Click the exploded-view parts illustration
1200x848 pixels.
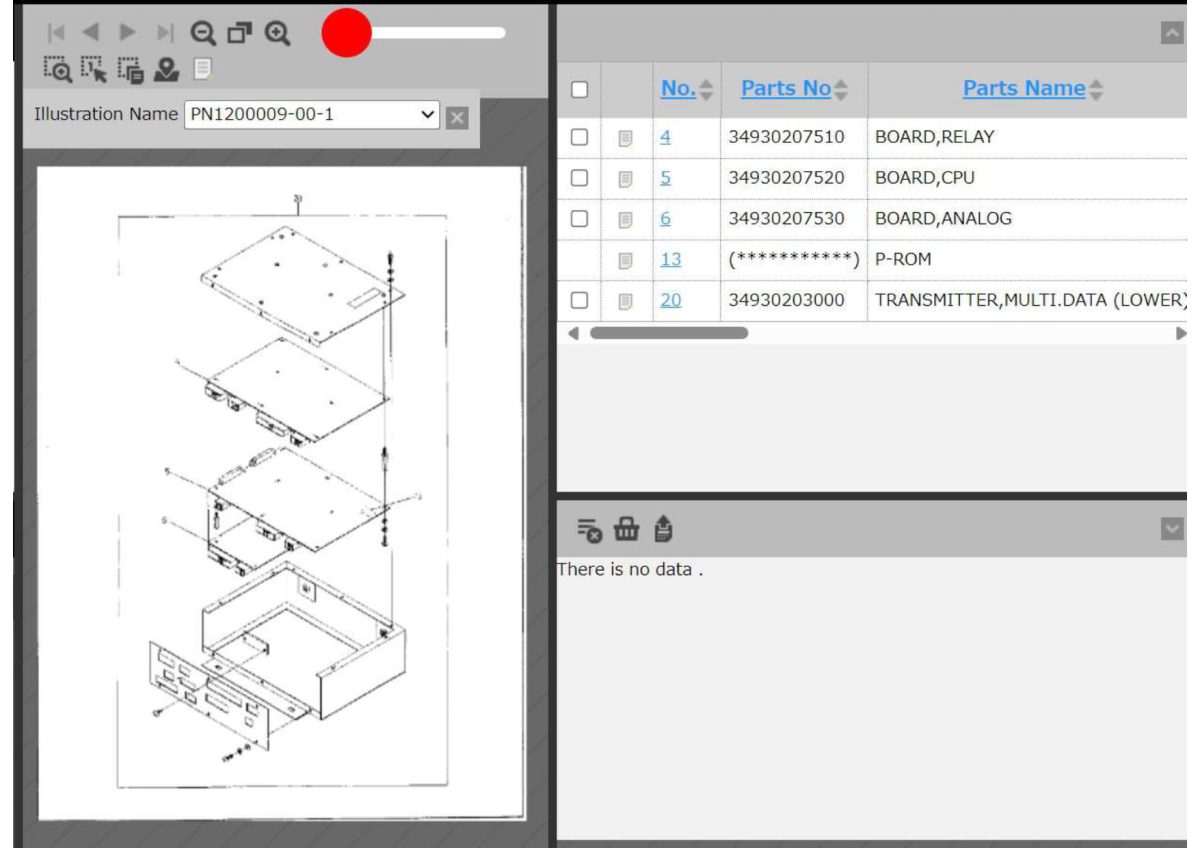pos(281,493)
